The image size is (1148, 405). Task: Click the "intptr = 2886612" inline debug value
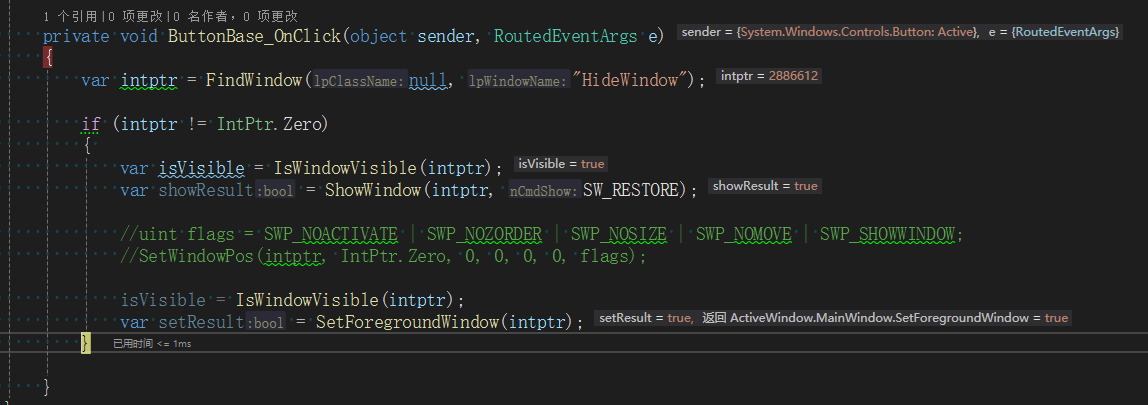click(x=769, y=76)
